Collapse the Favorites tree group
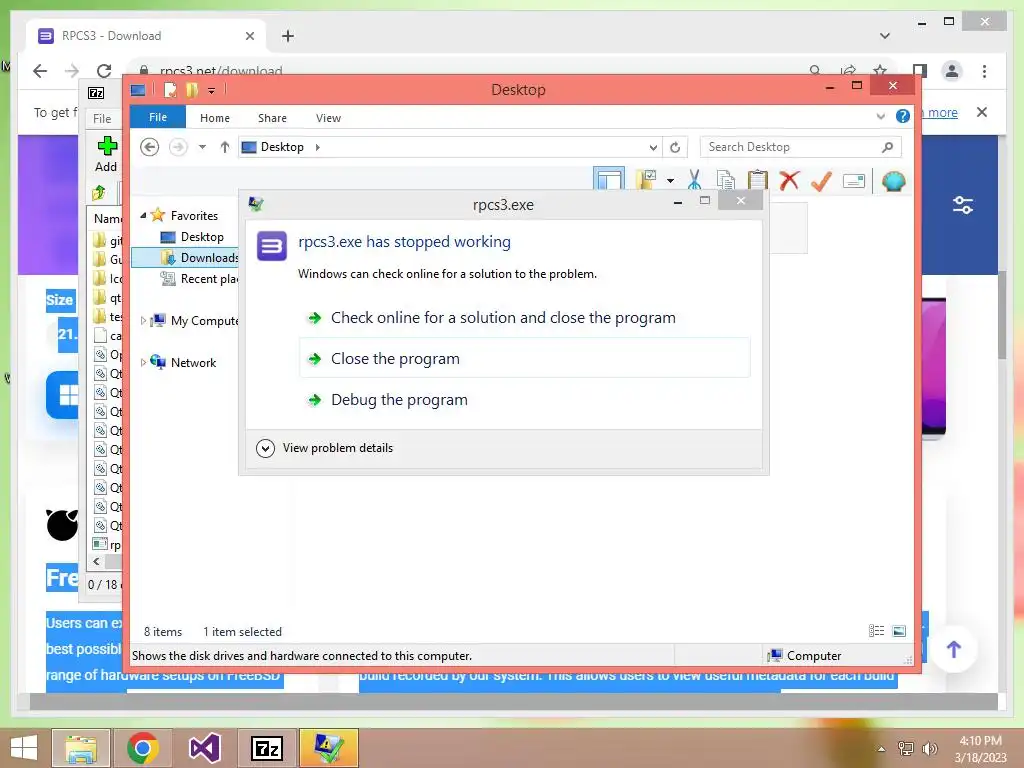Viewport: 1024px width, 768px height. pos(143,215)
